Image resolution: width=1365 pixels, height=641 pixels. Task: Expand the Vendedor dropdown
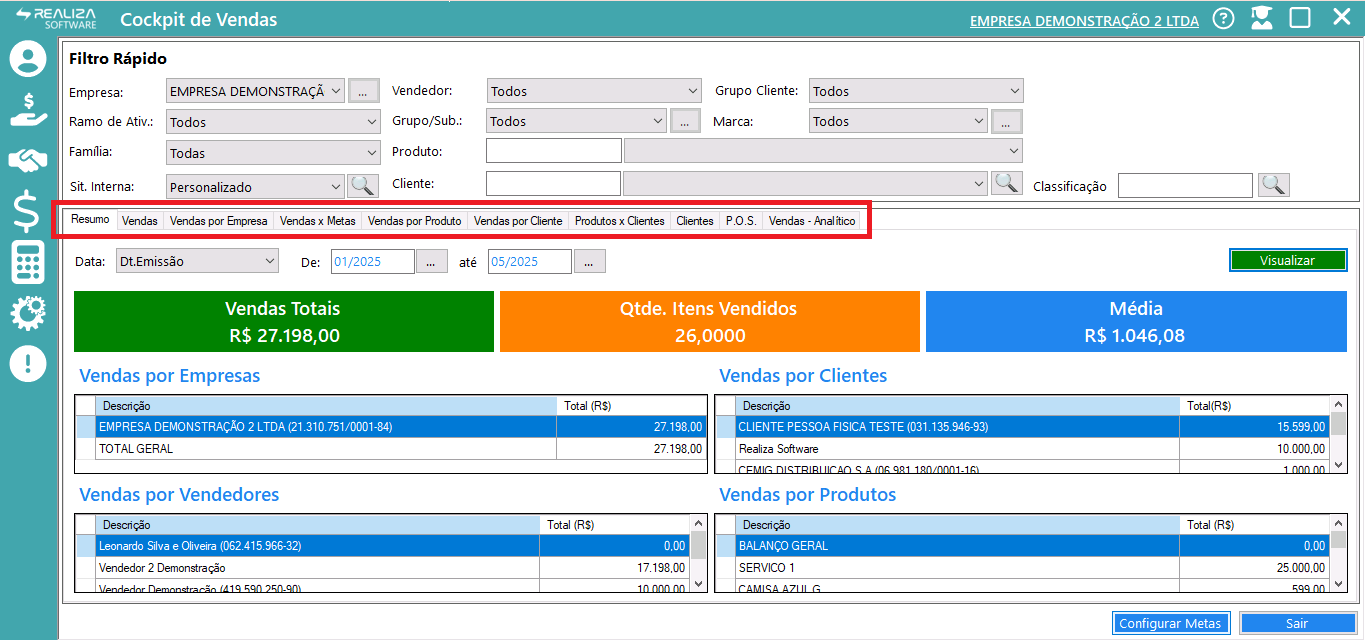tap(594, 91)
